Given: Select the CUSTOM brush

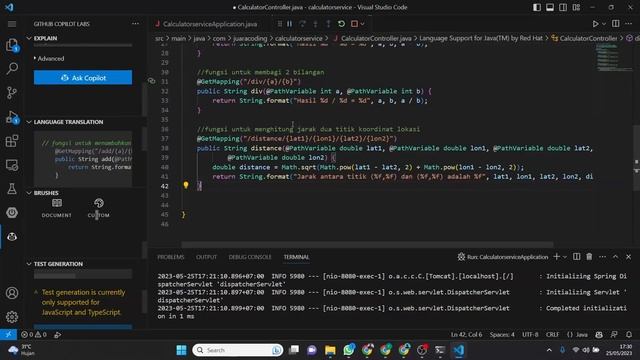Looking at the screenshot, I should (98, 208).
